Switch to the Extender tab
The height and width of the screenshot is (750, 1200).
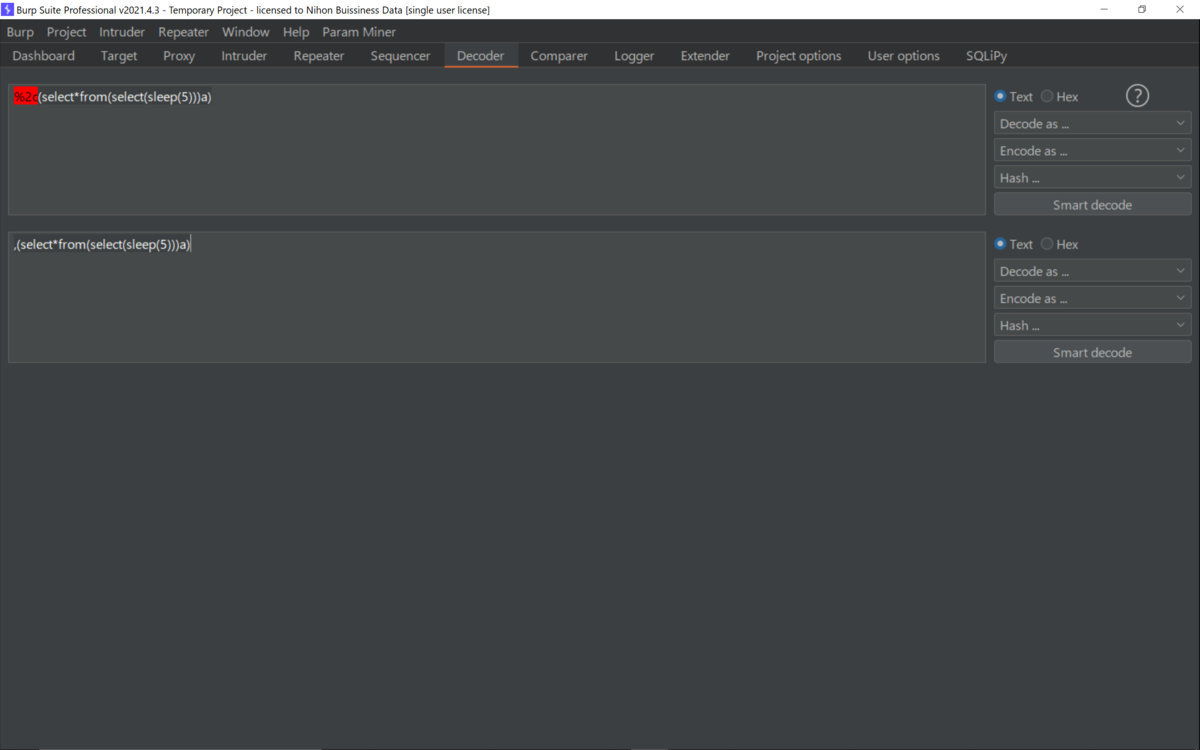pos(705,56)
